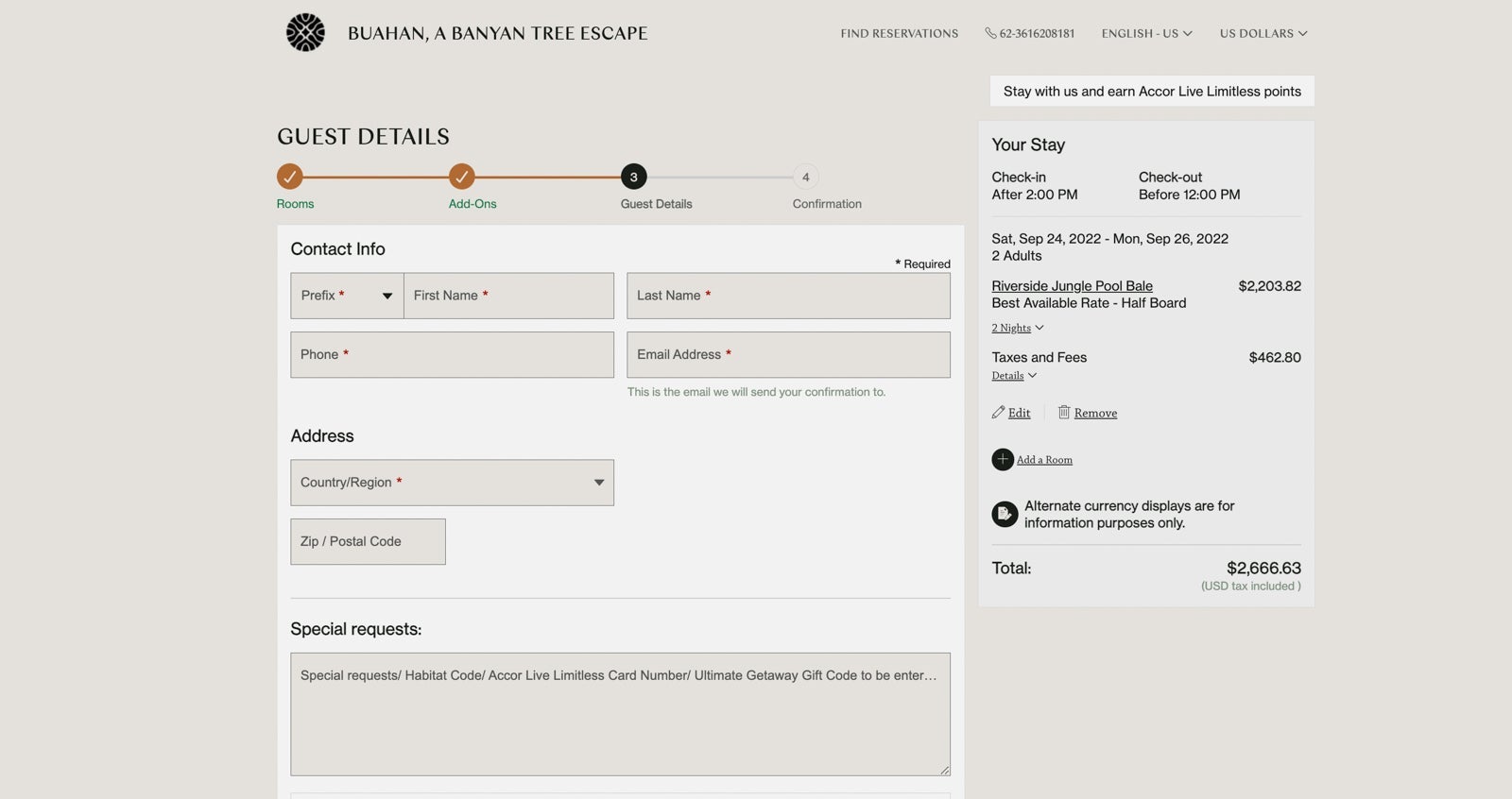Click the alternate currency info icon

(x=1005, y=514)
